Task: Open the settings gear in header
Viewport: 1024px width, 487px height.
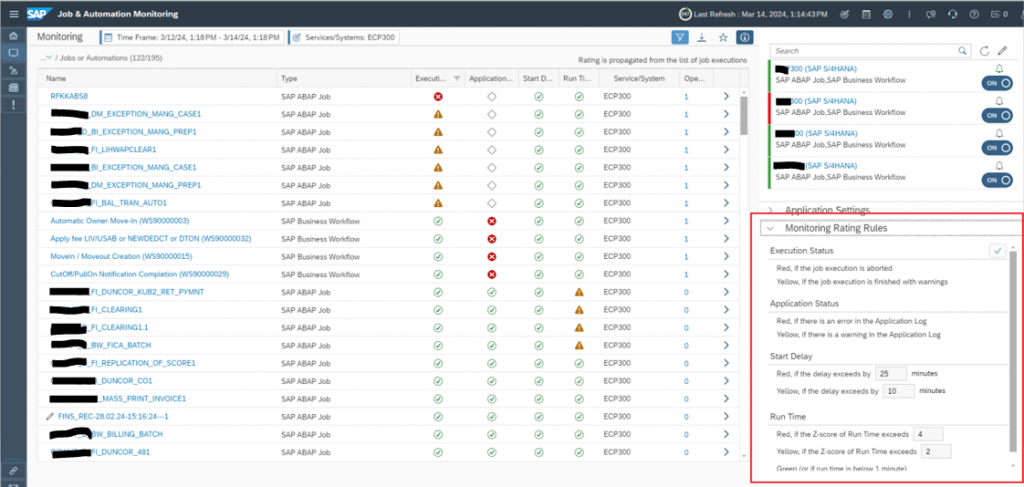Action: [x=888, y=14]
